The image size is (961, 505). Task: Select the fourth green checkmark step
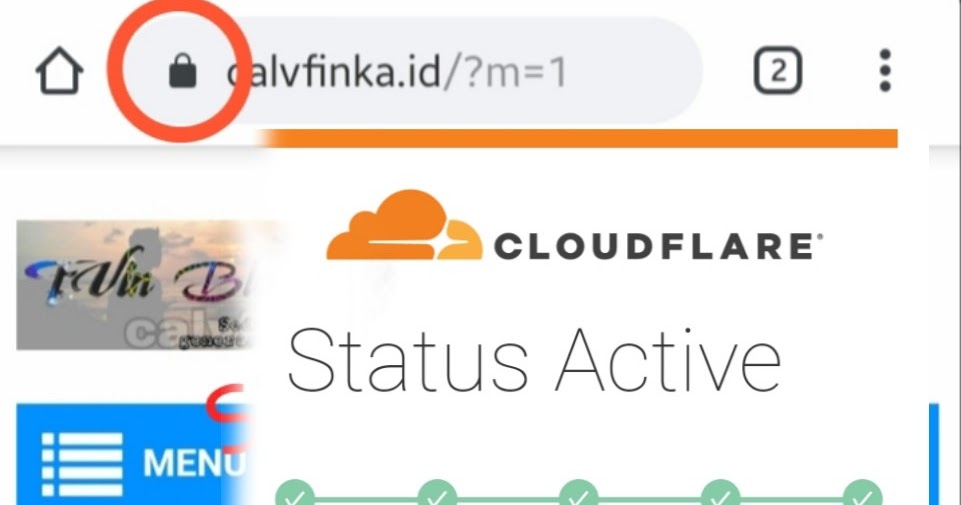(721, 493)
